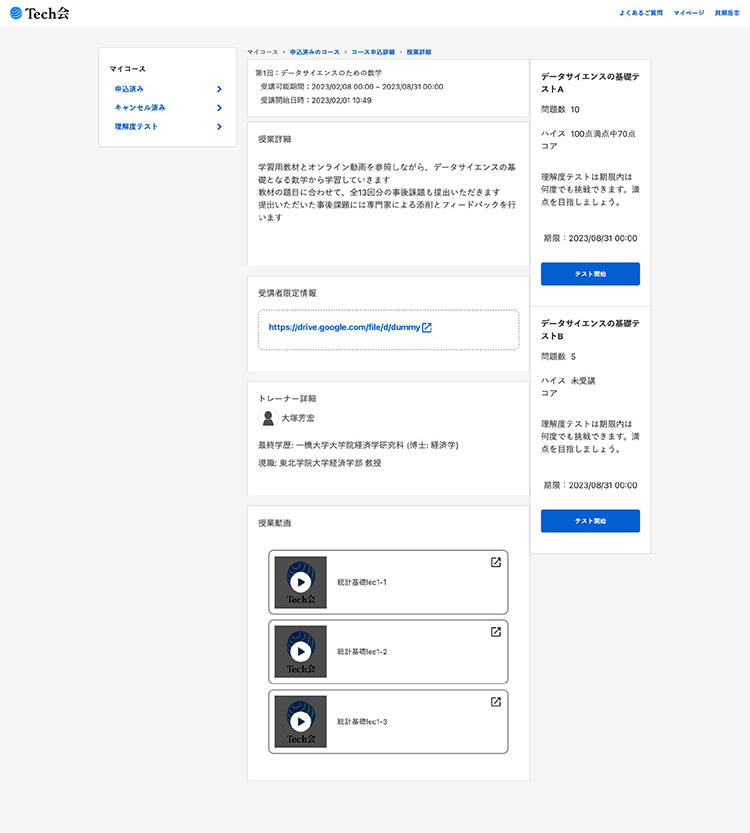
Task: Expand 理解度テスト chevron in sidebar
Action: (x=219, y=126)
